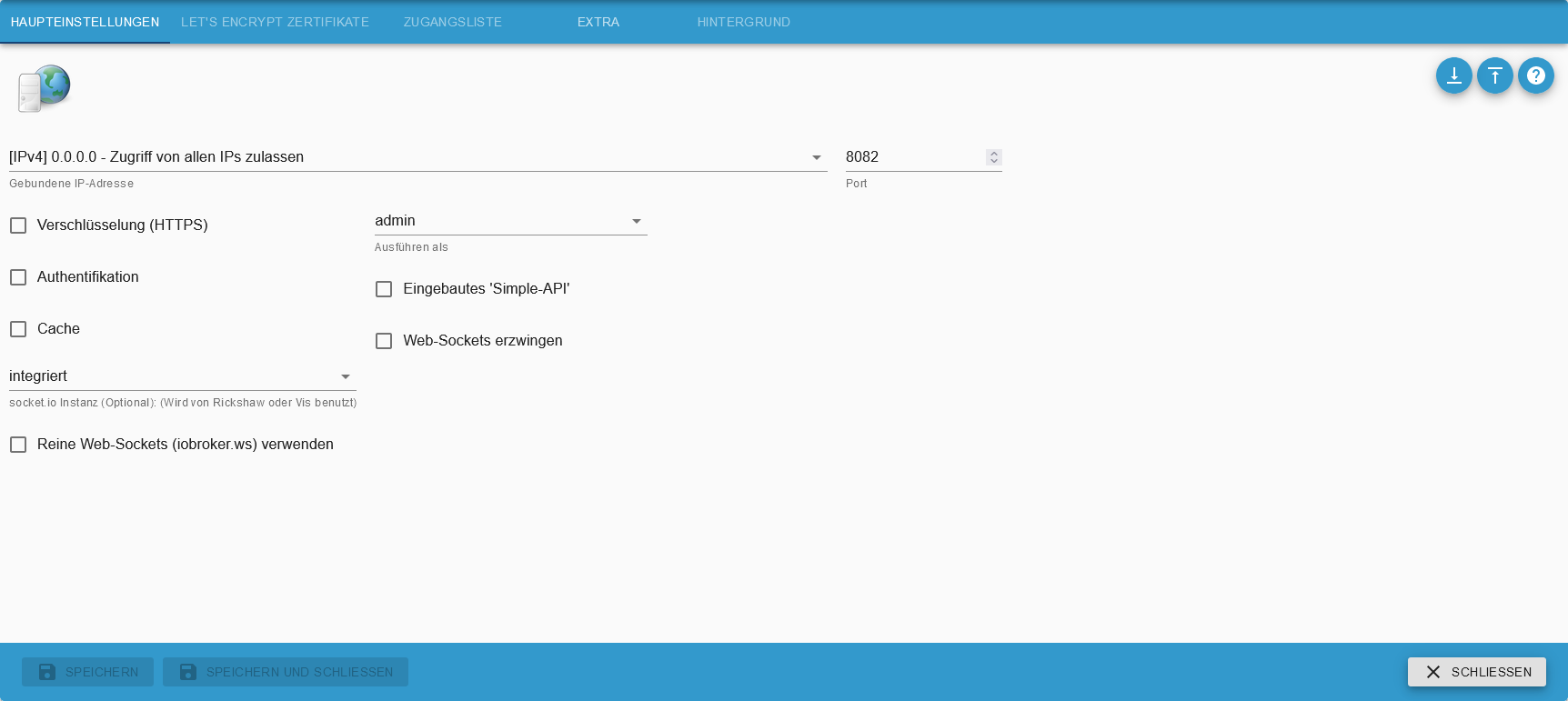Screen dimensions: 1568x701
Task: Click the Port stepper arrows
Action: click(994, 157)
